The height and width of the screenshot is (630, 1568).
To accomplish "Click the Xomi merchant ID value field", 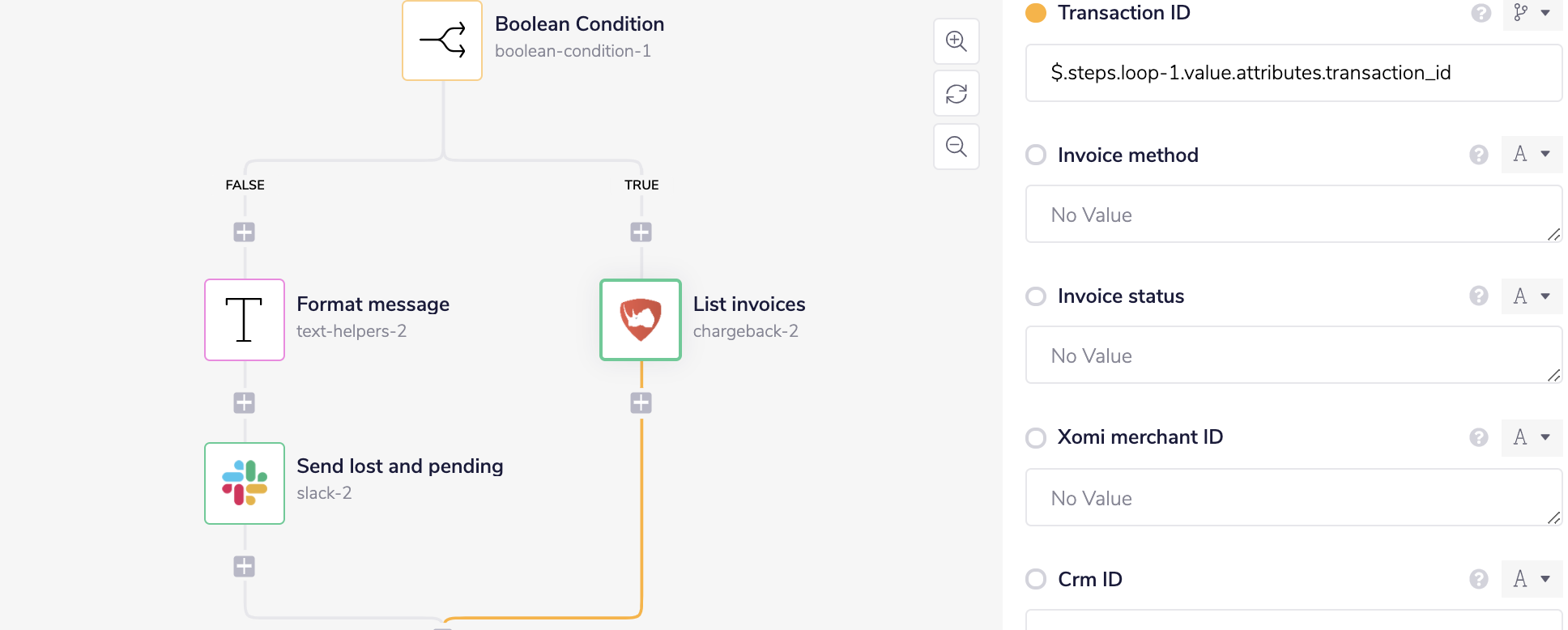I will pyautogui.click(x=1293, y=498).
